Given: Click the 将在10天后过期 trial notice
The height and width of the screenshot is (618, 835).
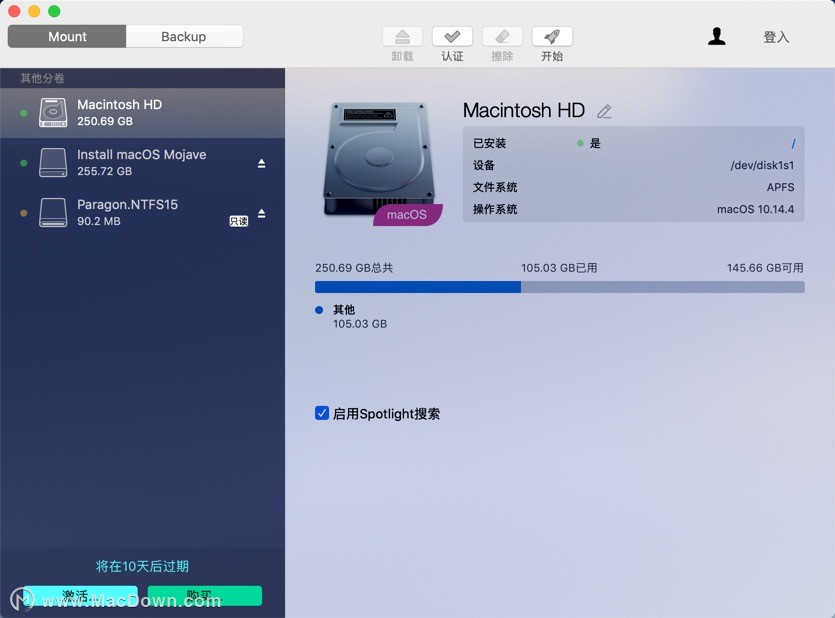Looking at the screenshot, I should [142, 566].
